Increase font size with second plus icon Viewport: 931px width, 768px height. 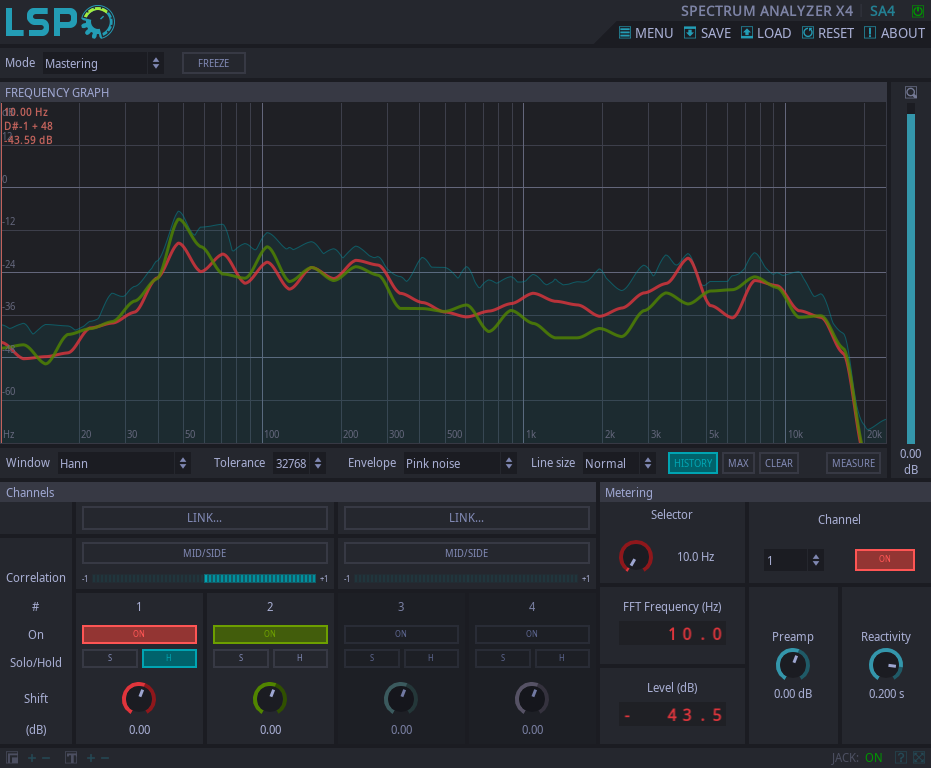(x=91, y=758)
